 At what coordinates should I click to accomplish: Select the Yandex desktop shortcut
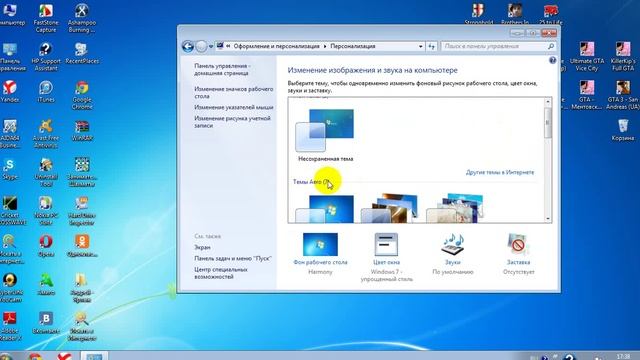(x=9, y=91)
